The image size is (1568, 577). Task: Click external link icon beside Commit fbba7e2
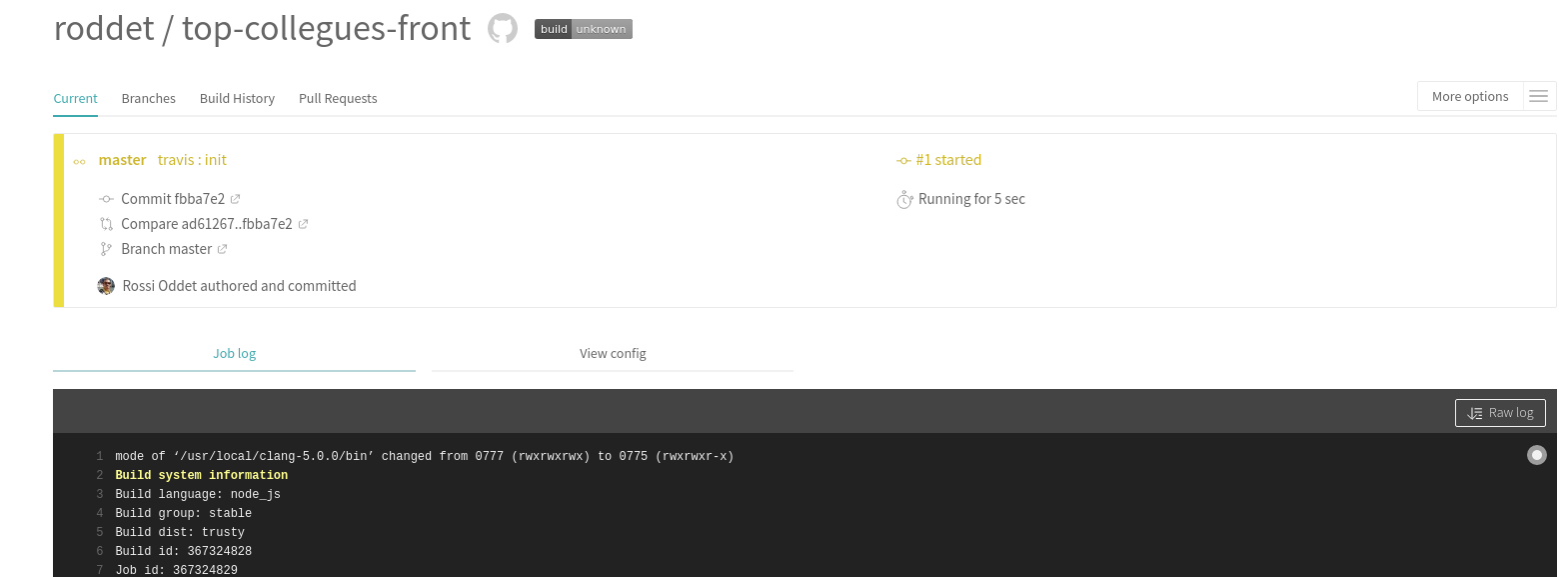[x=236, y=199]
